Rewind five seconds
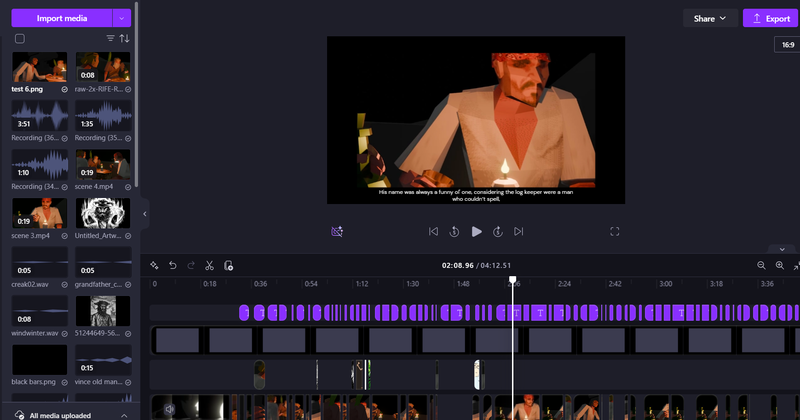 click(x=454, y=232)
